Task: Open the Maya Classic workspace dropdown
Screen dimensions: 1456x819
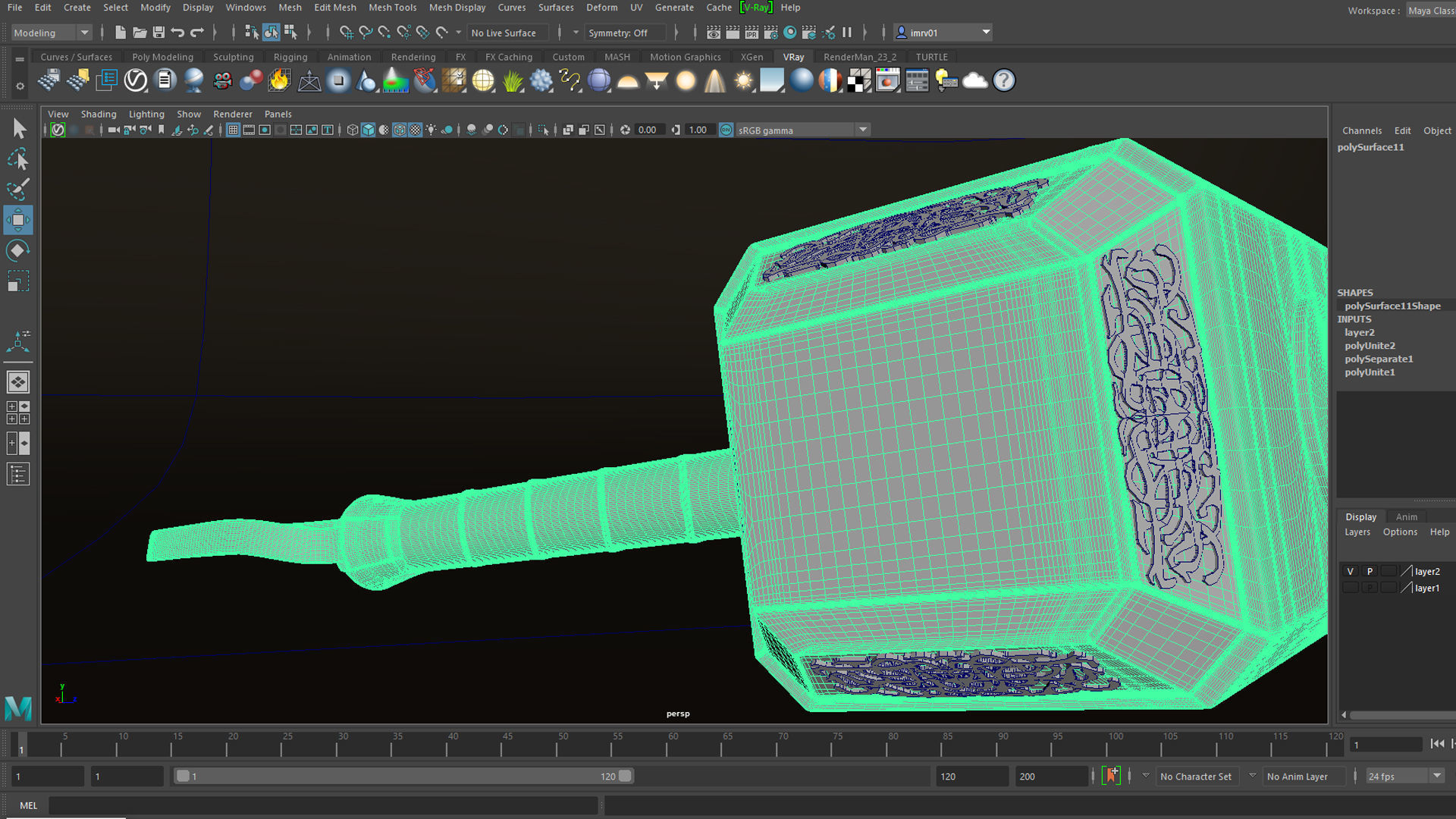Action: (1431, 11)
